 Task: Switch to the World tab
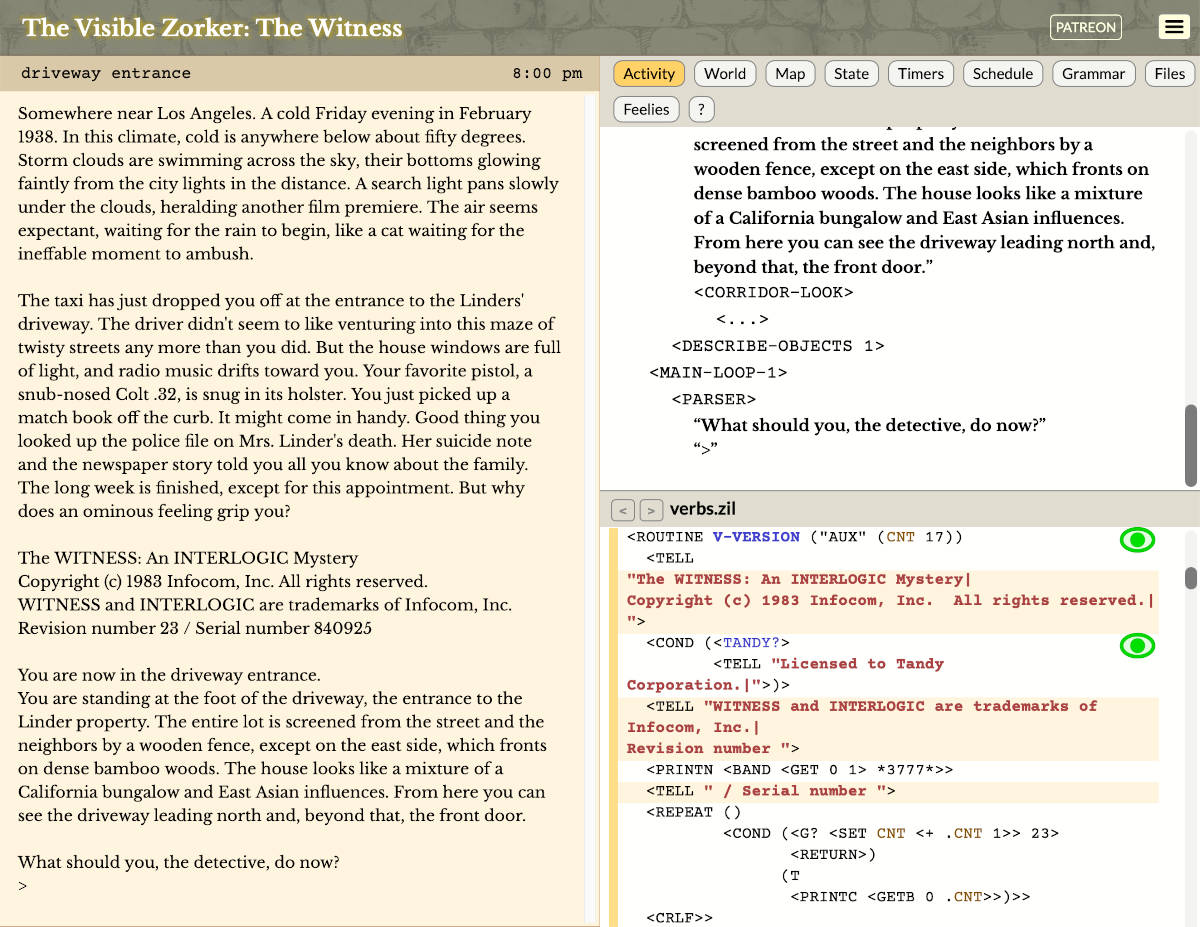coord(725,73)
